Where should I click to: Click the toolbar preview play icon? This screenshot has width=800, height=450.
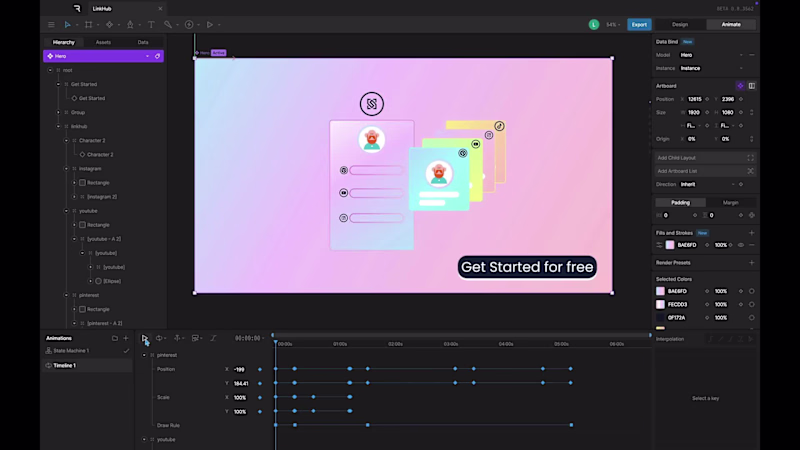coord(210,24)
